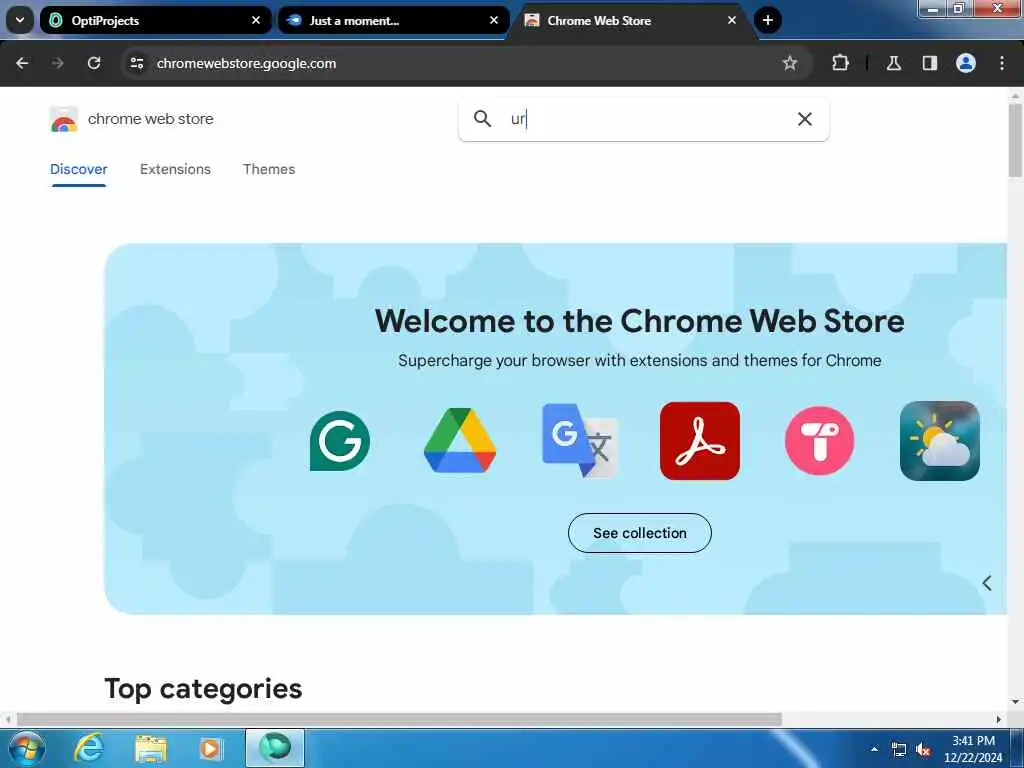Viewport: 1024px width, 768px height.
Task: Click the carousel previous chevron
Action: pos(987,583)
